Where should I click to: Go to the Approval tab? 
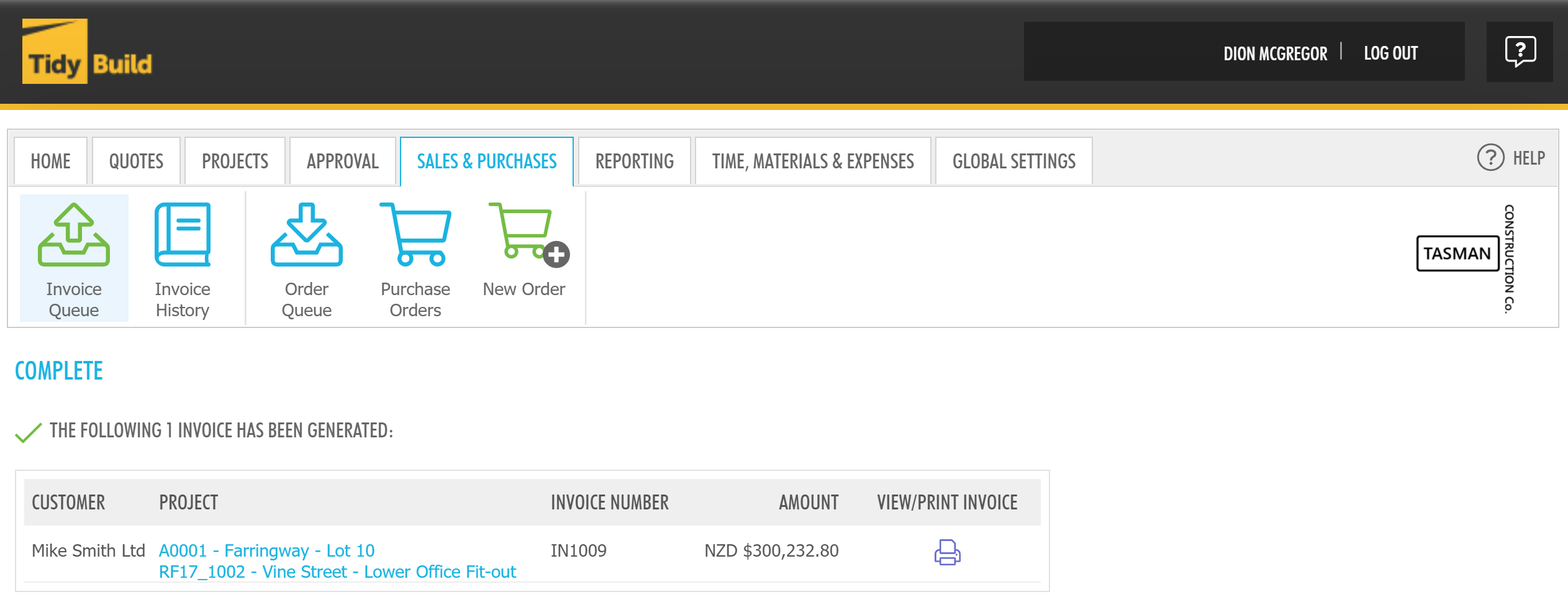pyautogui.click(x=342, y=162)
